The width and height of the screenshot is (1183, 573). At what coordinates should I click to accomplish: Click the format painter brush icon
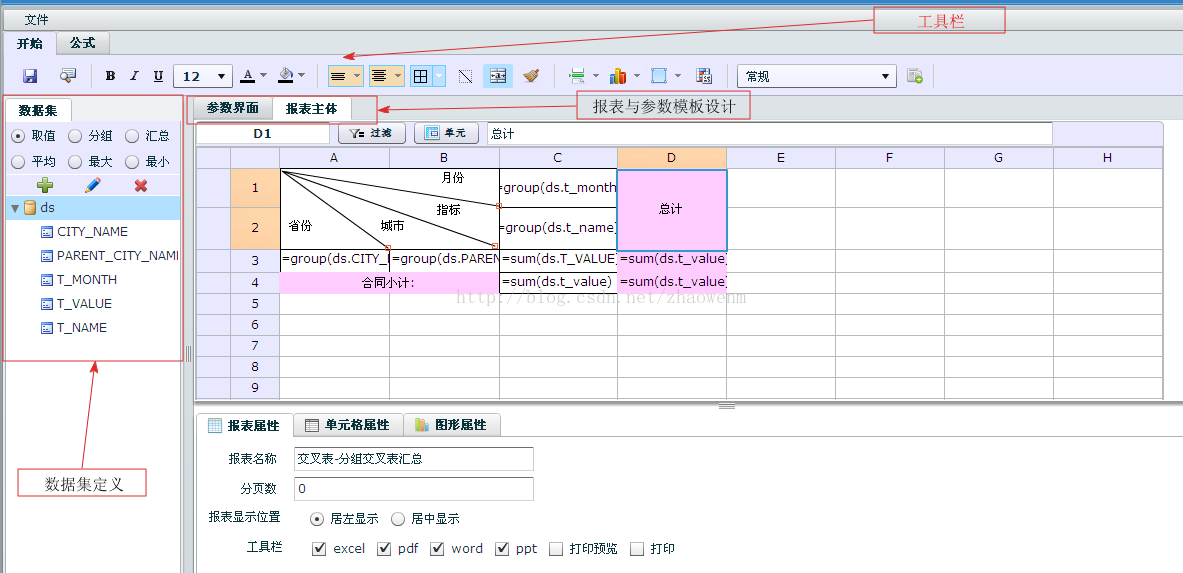click(532, 76)
